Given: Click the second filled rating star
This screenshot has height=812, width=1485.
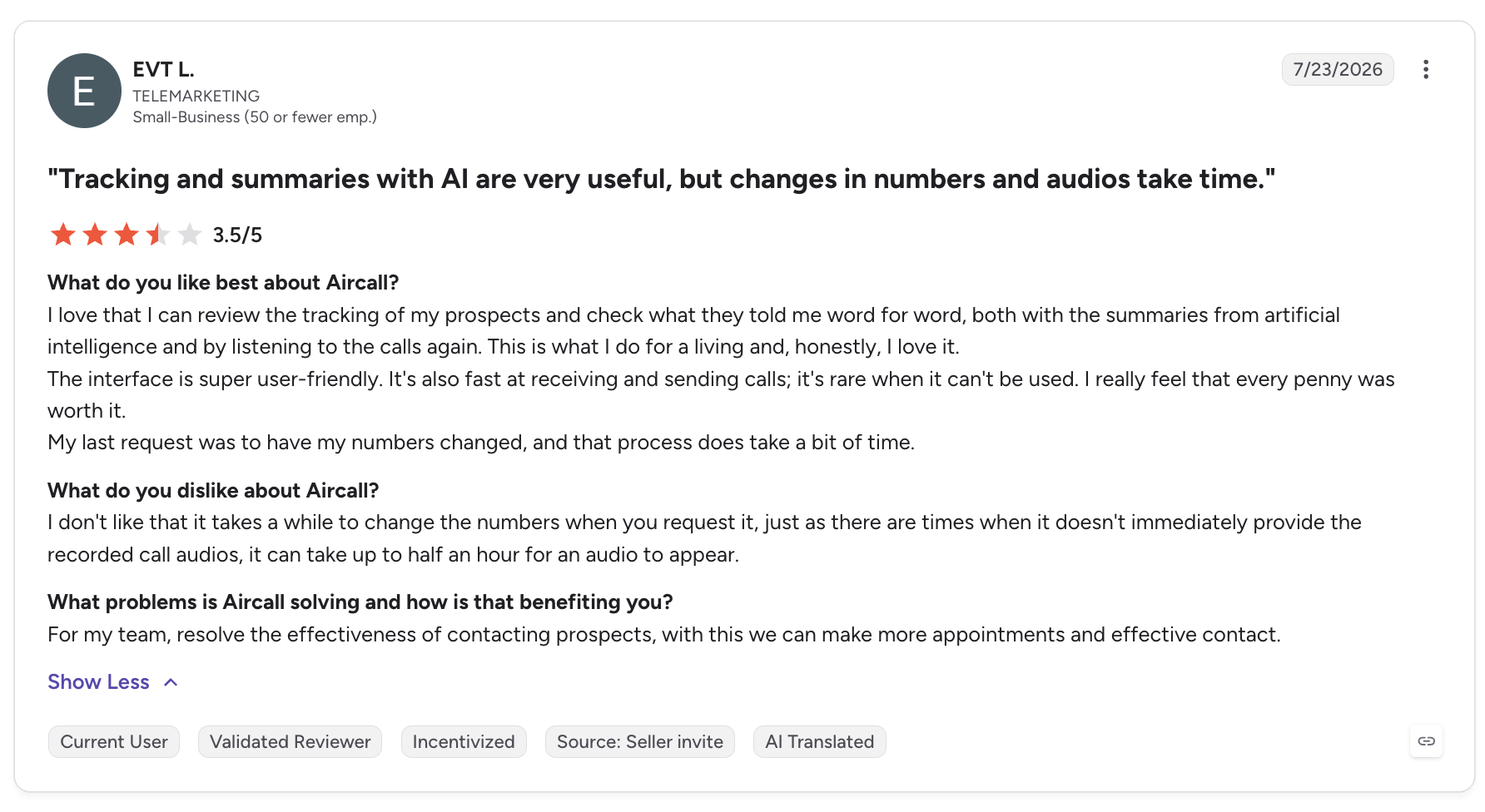Looking at the screenshot, I should click(95, 235).
